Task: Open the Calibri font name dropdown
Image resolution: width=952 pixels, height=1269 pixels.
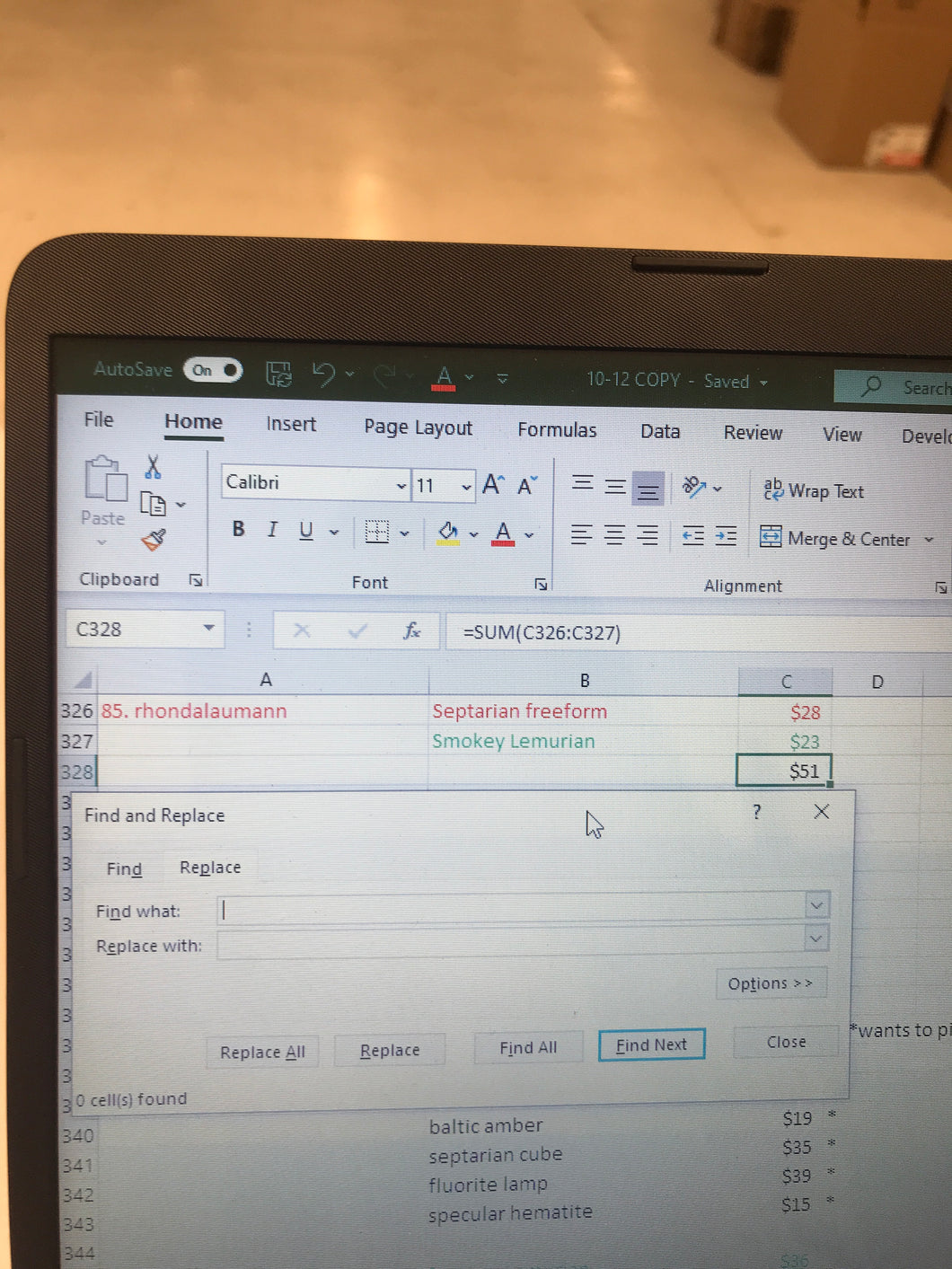Action: coord(401,485)
